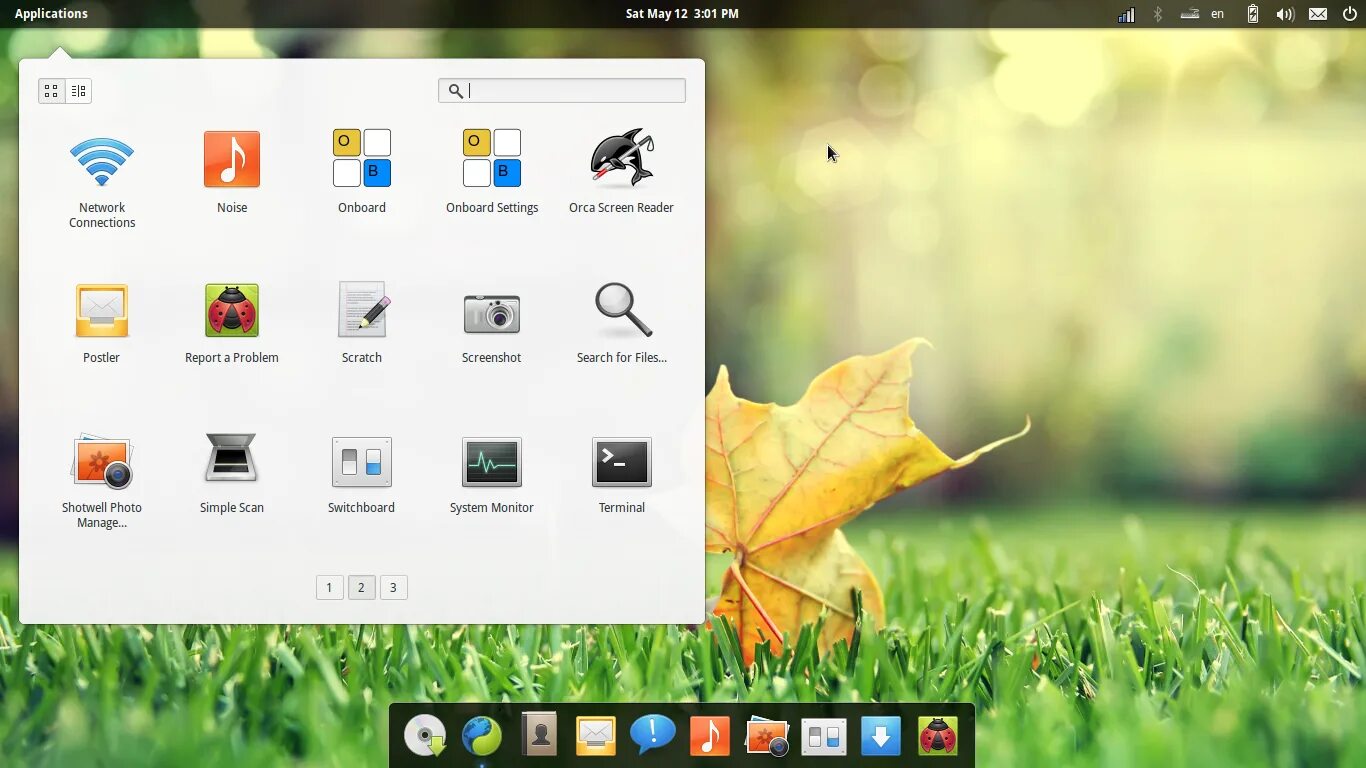This screenshot has width=1366, height=768.
Task: Open the volume indicator in panel
Action: pyautogui.click(x=1285, y=14)
